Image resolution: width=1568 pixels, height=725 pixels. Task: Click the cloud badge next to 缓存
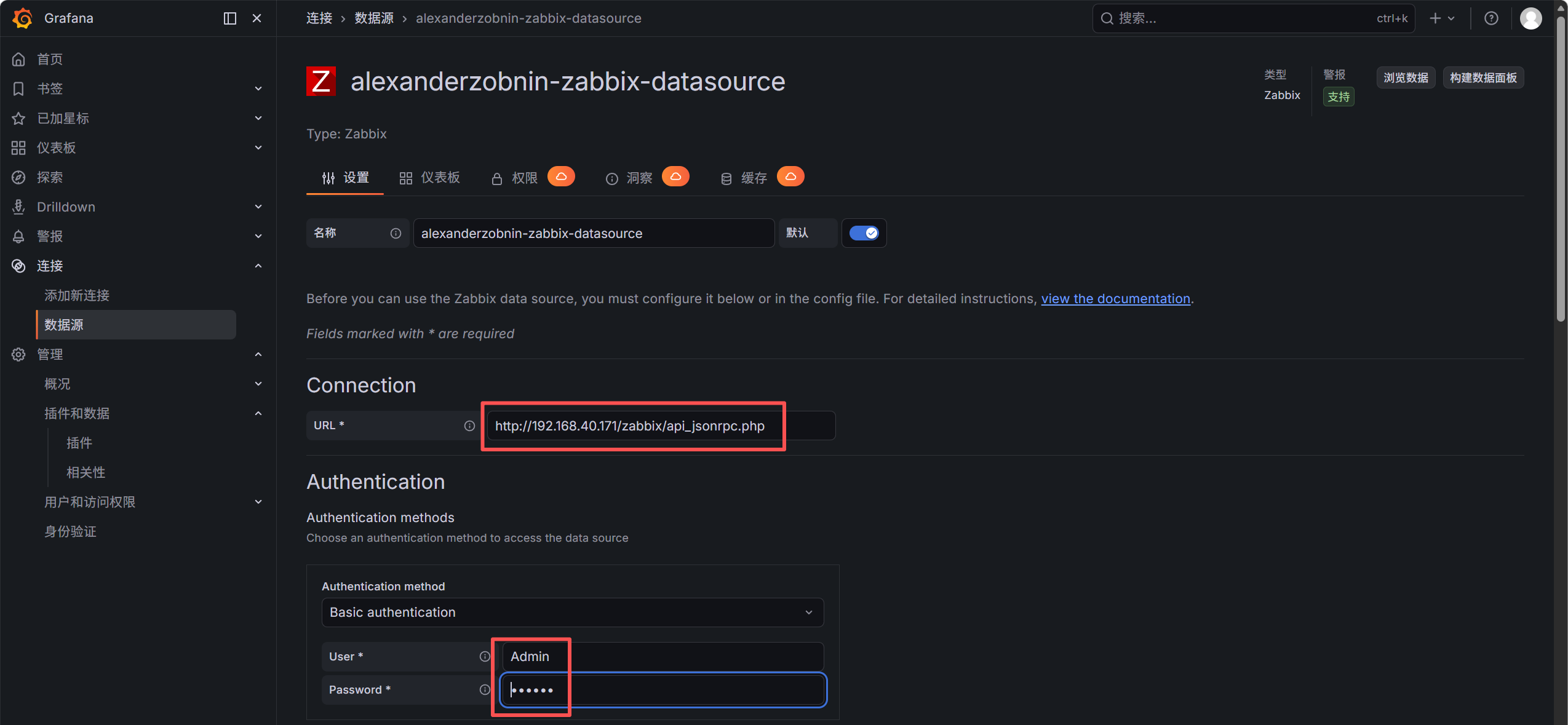coord(790,176)
